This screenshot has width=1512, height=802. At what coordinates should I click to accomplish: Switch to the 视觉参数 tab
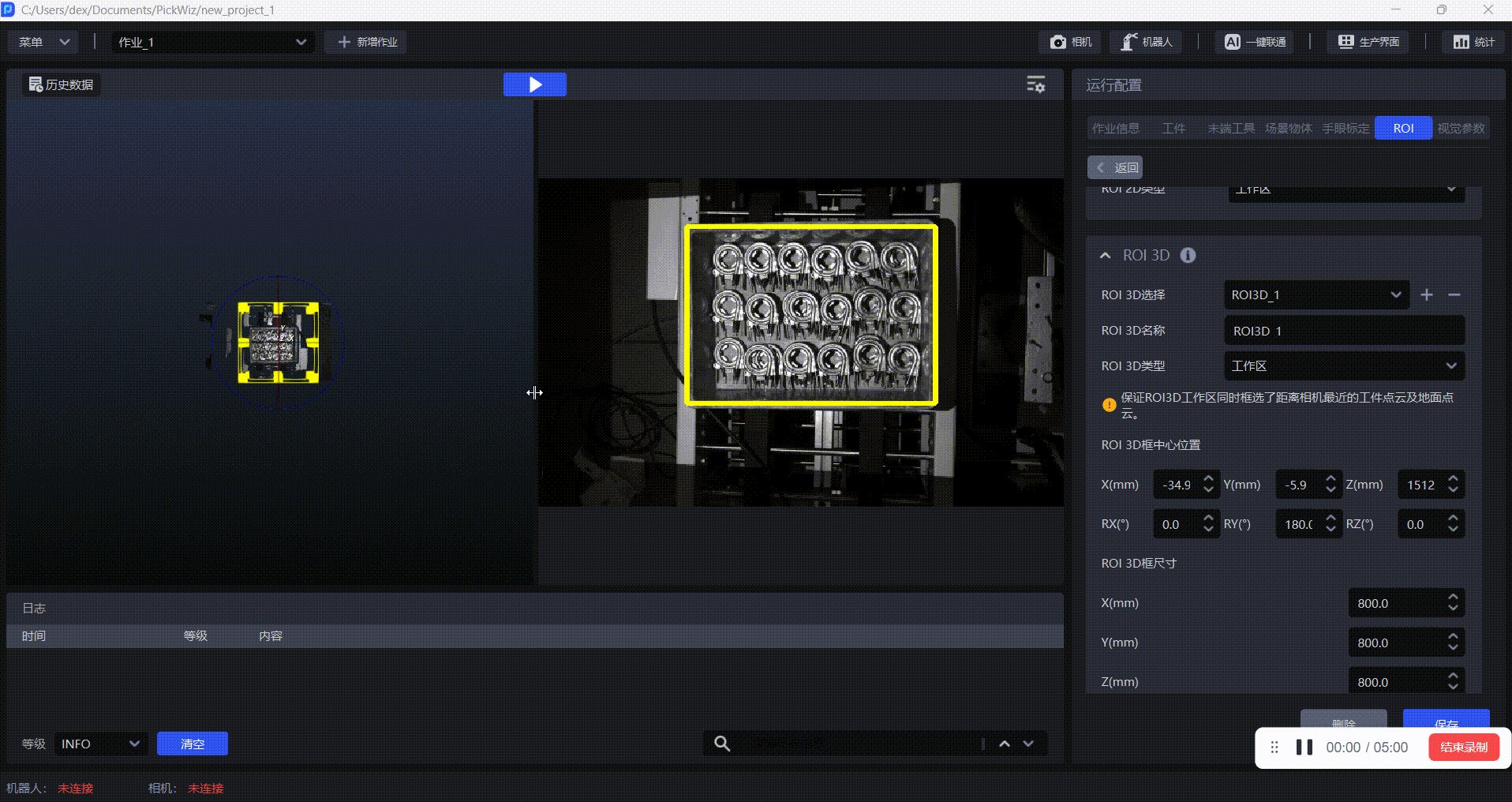point(1461,128)
